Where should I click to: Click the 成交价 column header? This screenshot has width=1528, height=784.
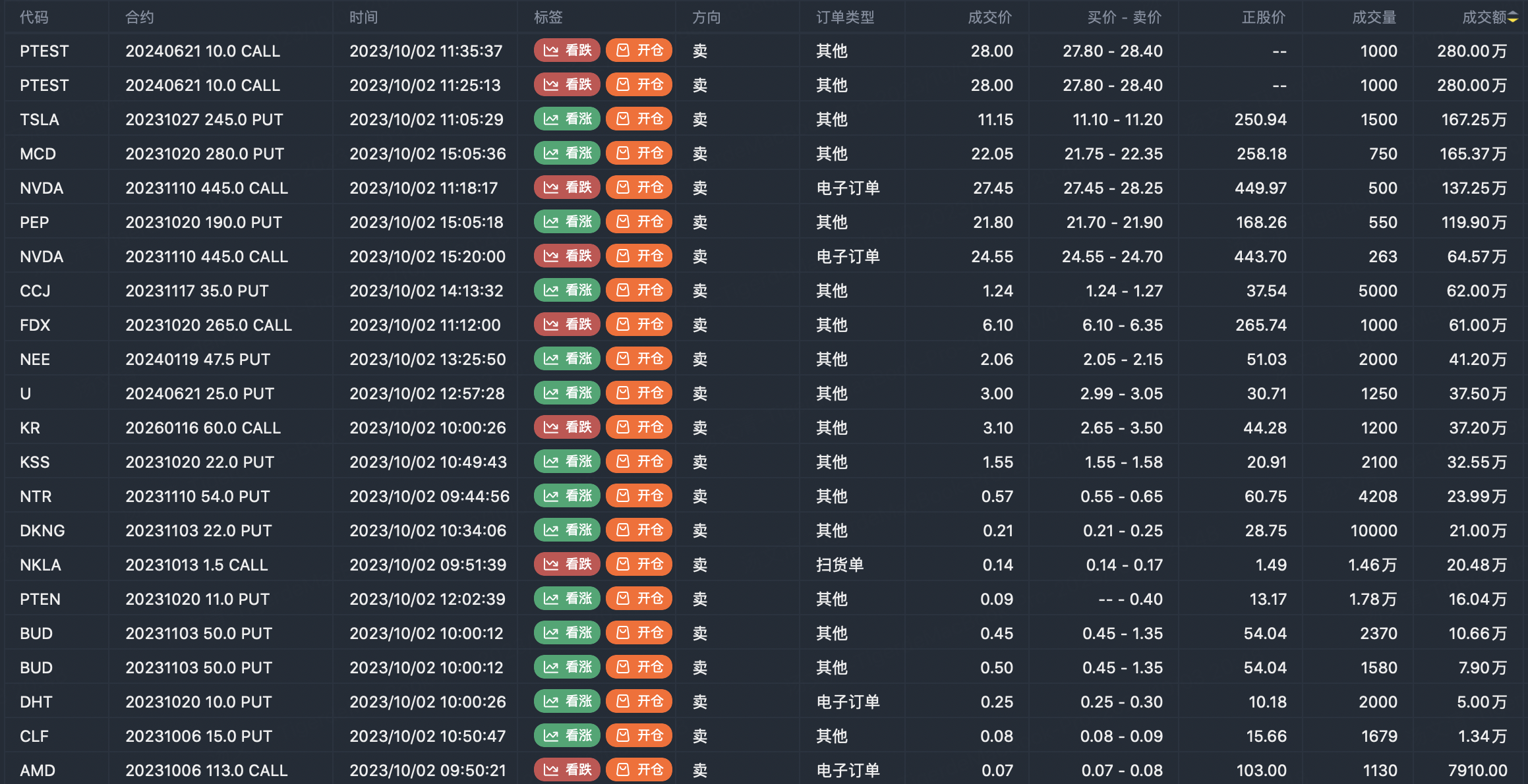(989, 18)
